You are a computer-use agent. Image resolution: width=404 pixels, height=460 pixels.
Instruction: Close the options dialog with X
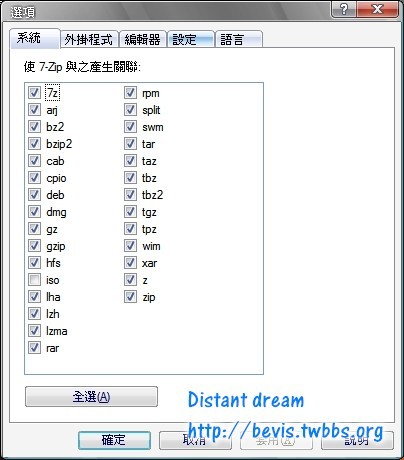pyautogui.click(x=377, y=9)
